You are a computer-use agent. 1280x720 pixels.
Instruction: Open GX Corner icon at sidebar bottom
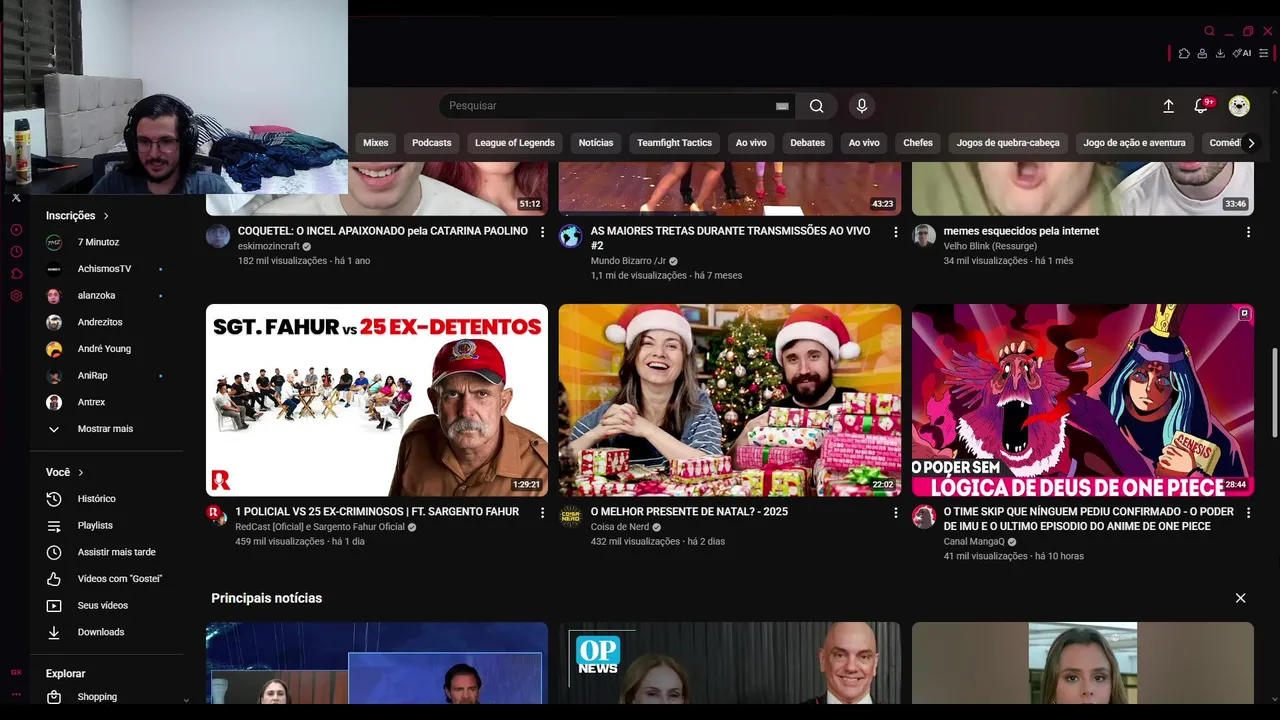coord(16,672)
